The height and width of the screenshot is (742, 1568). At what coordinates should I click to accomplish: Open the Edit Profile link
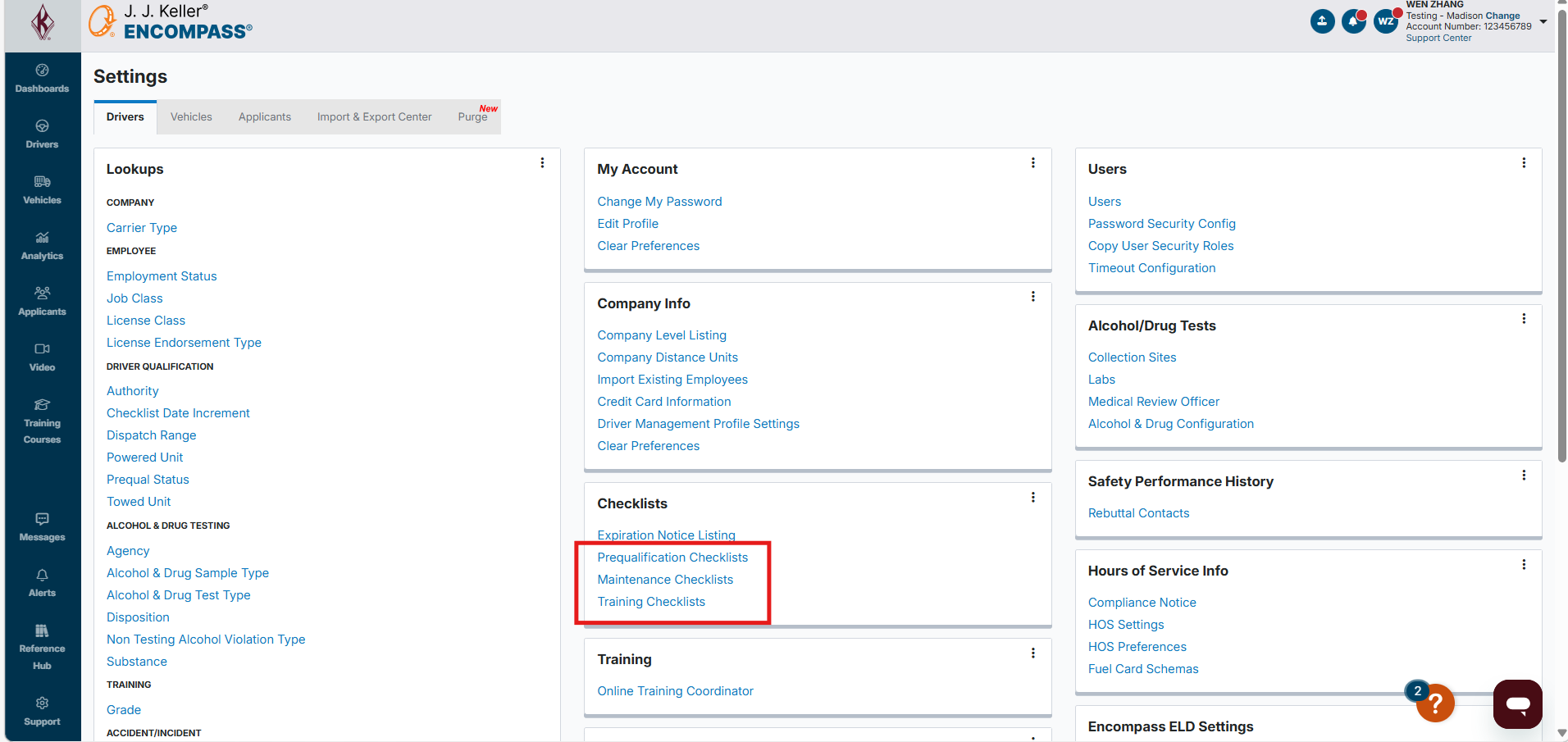(x=627, y=224)
